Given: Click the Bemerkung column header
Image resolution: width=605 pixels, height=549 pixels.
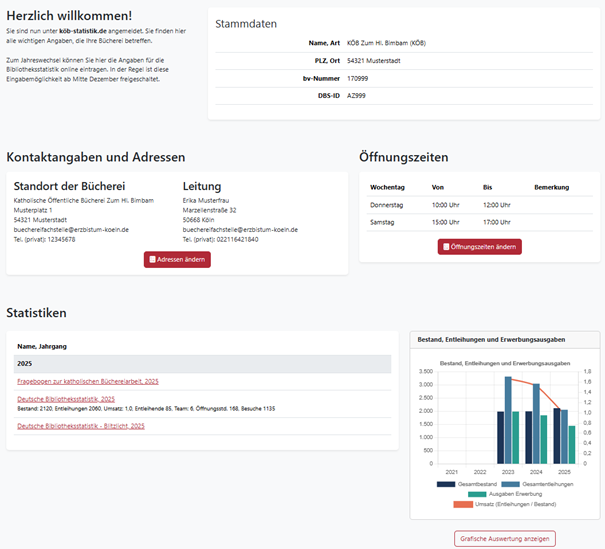Looking at the screenshot, I should pyautogui.click(x=552, y=188).
